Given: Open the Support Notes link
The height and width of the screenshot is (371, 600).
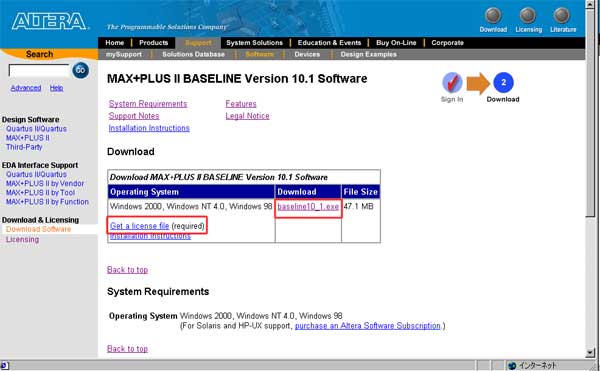Looking at the screenshot, I should point(134,116).
